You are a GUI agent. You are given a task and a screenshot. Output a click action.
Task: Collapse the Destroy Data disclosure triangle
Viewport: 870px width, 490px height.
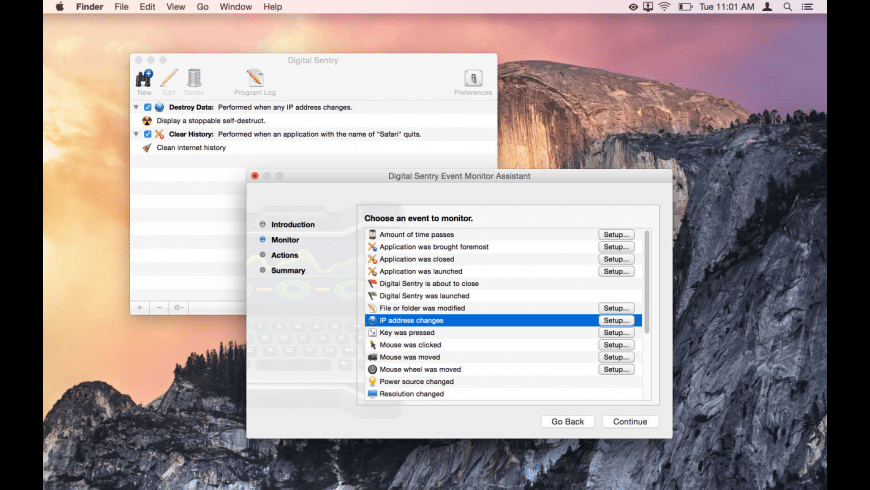click(x=136, y=107)
